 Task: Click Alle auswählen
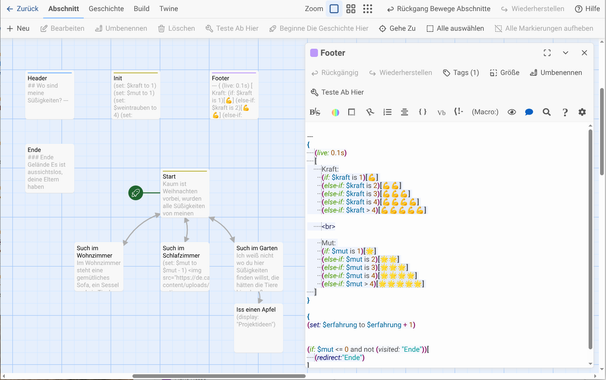(455, 28)
